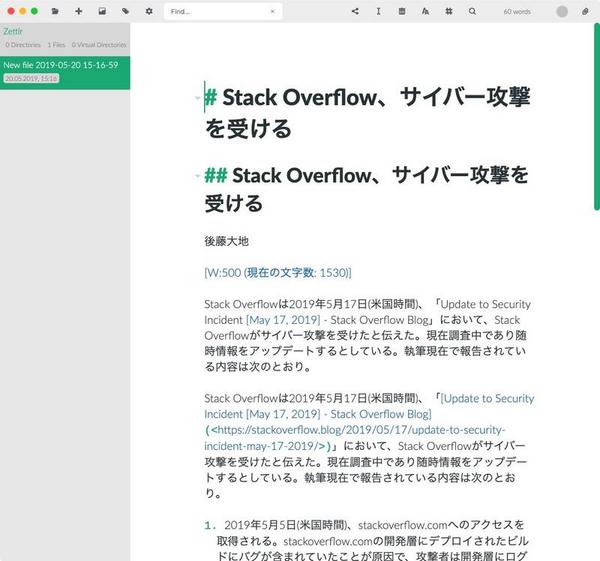Click the 60 words counter
This screenshot has height=561, width=600.
(x=517, y=12)
